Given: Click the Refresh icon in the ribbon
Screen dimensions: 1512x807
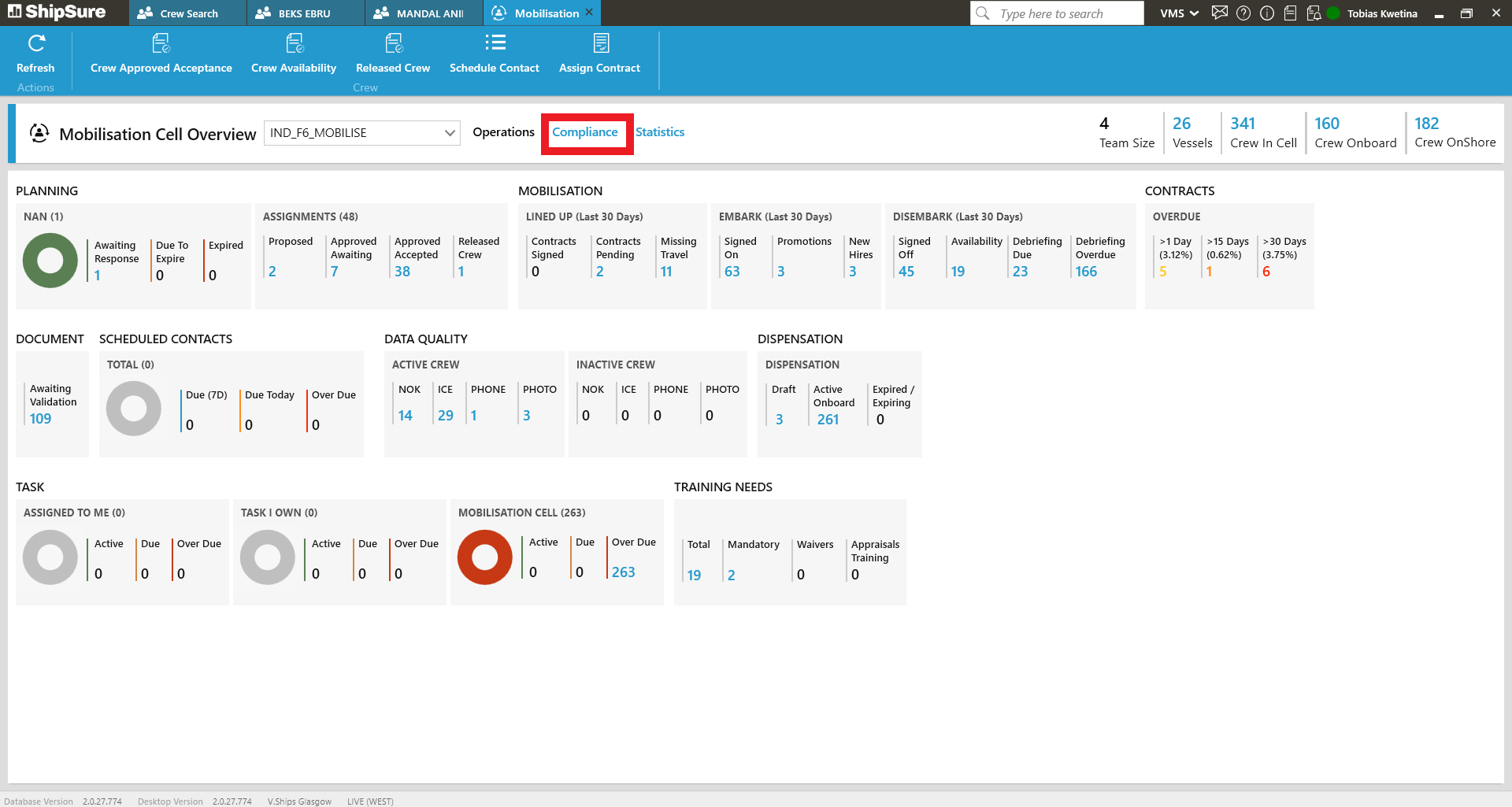Looking at the screenshot, I should (36, 43).
